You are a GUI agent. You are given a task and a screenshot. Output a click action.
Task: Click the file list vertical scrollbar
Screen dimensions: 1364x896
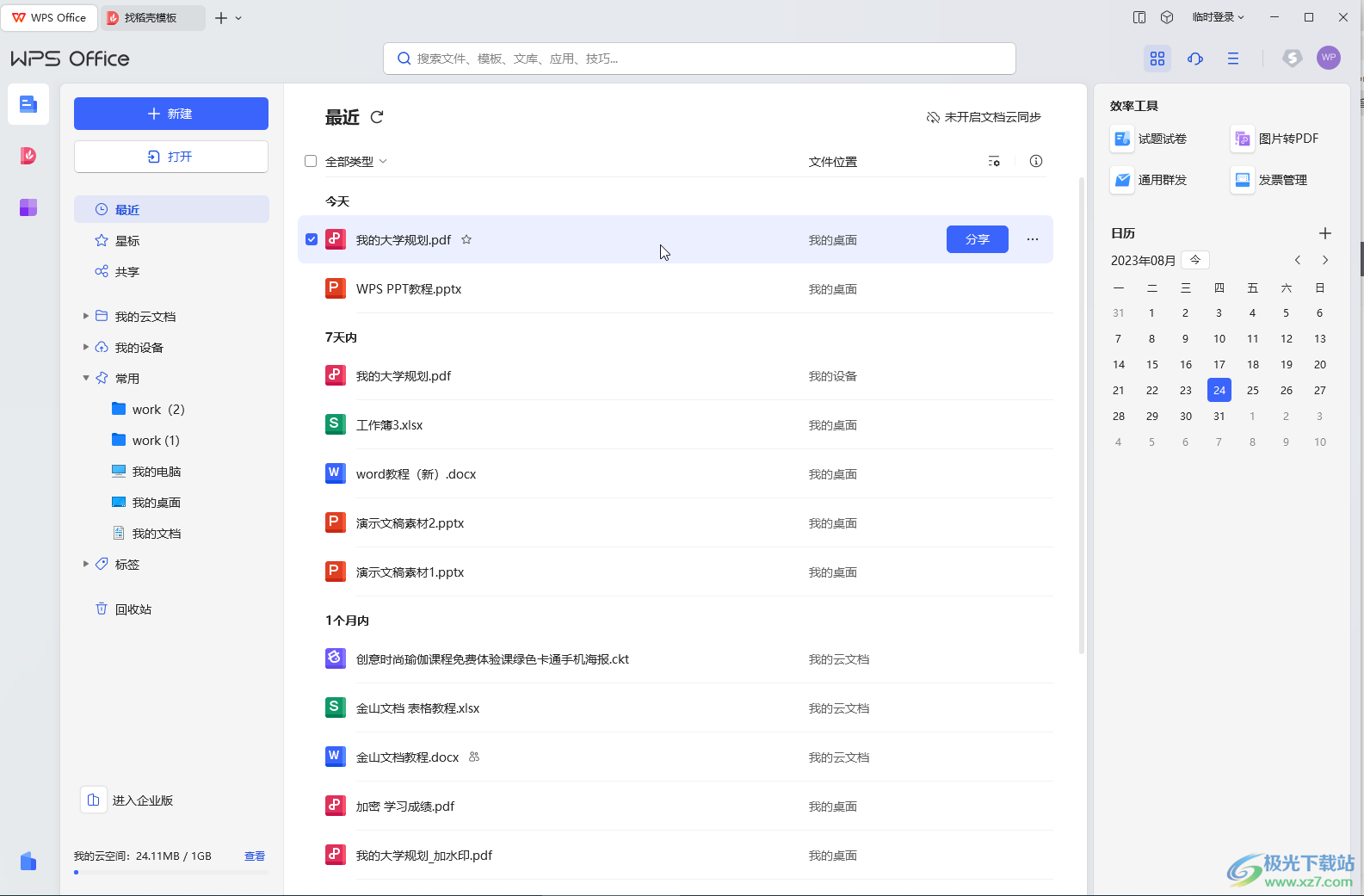pos(1082,416)
